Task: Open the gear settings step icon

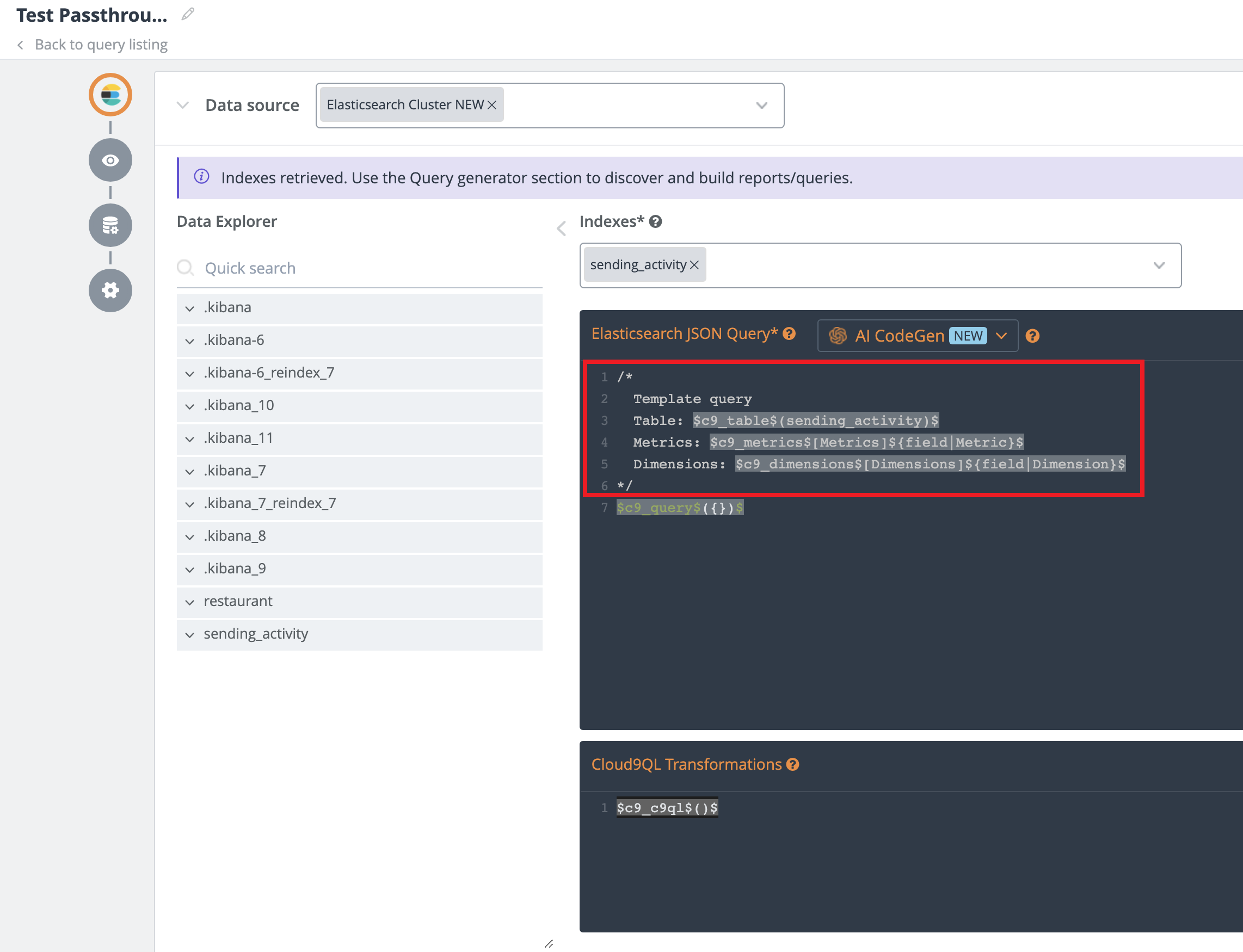Action: (x=110, y=290)
